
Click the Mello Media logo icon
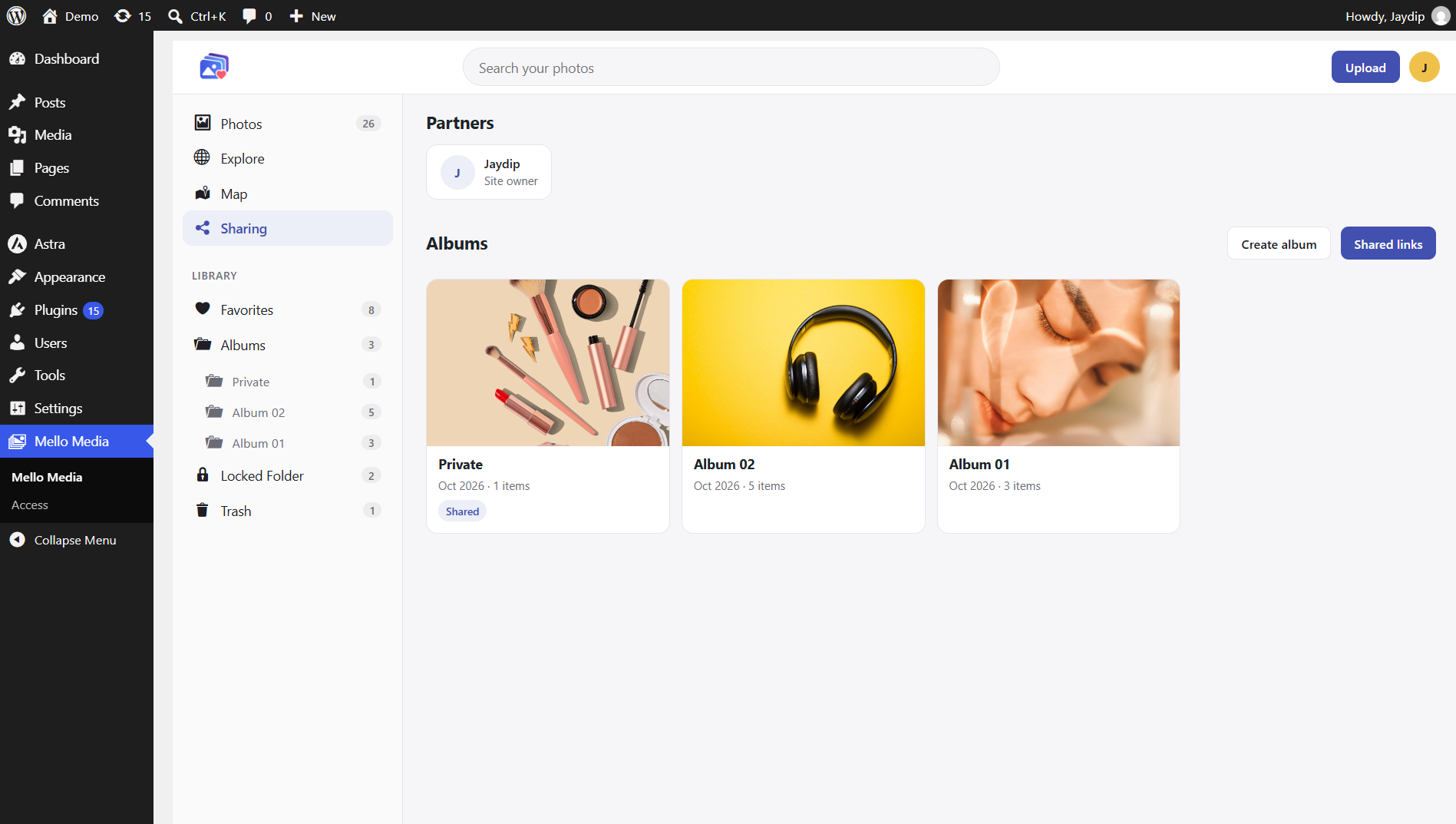214,67
